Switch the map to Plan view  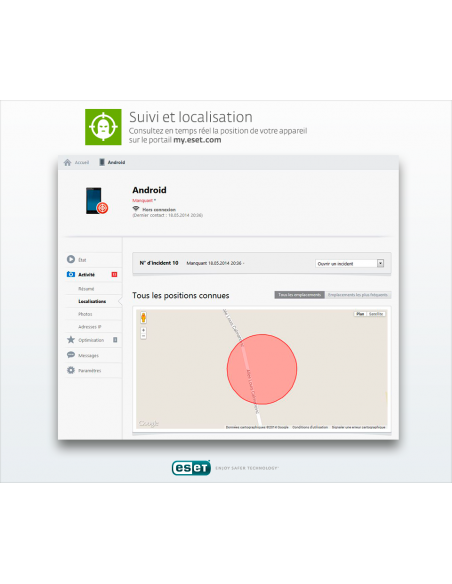(x=360, y=314)
